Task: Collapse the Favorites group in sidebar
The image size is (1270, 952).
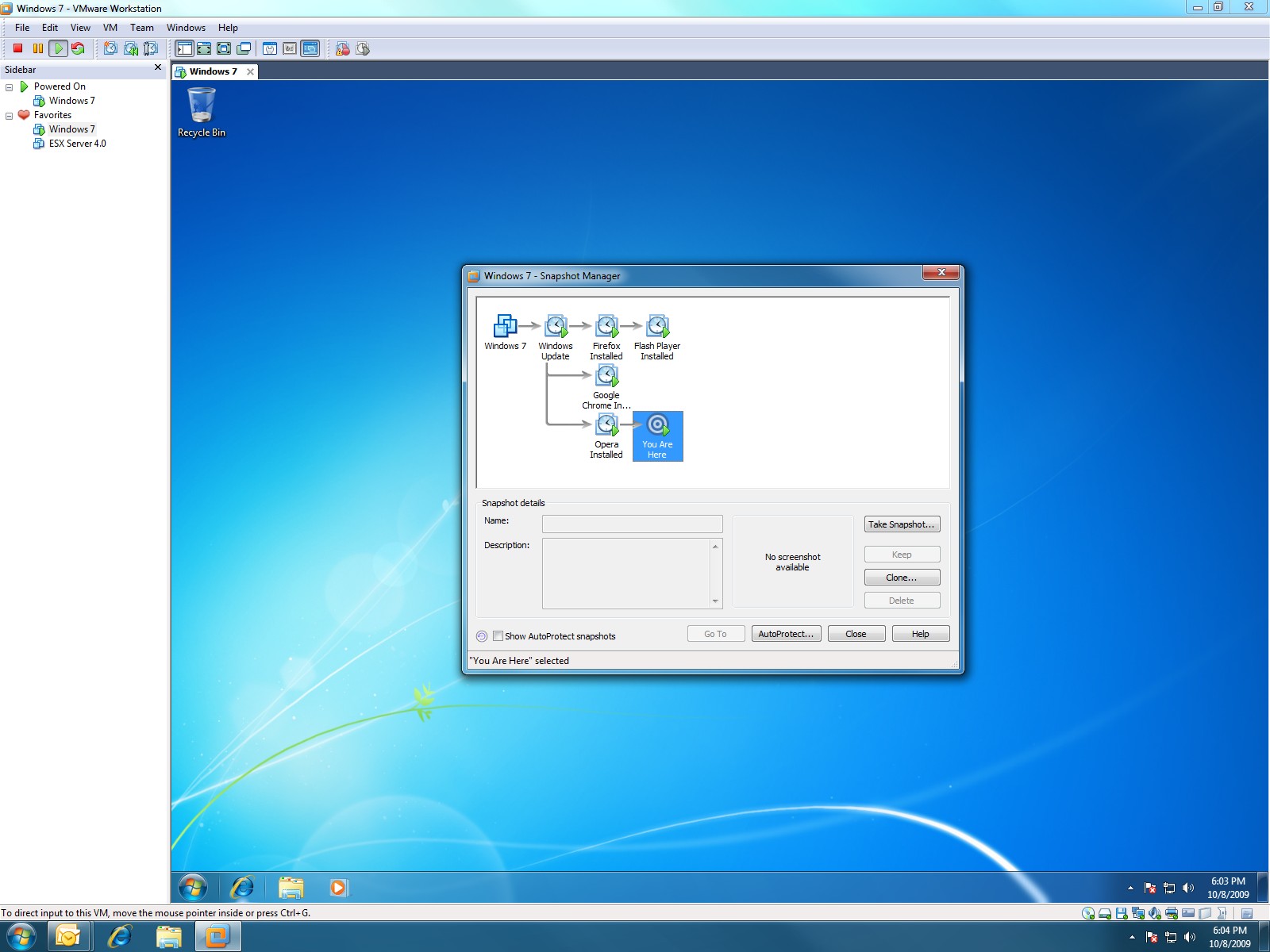Action: (x=8, y=115)
